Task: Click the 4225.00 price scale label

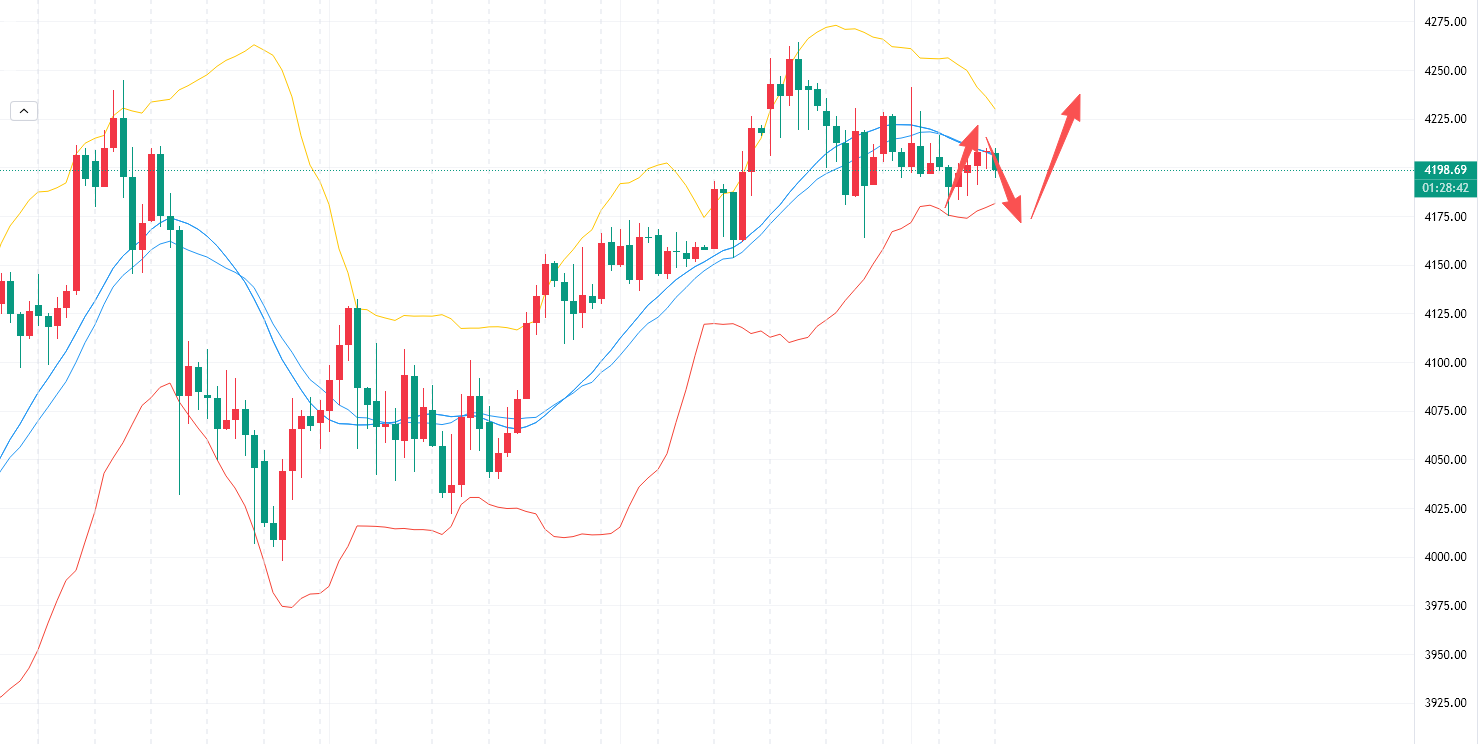Action: click(1444, 120)
